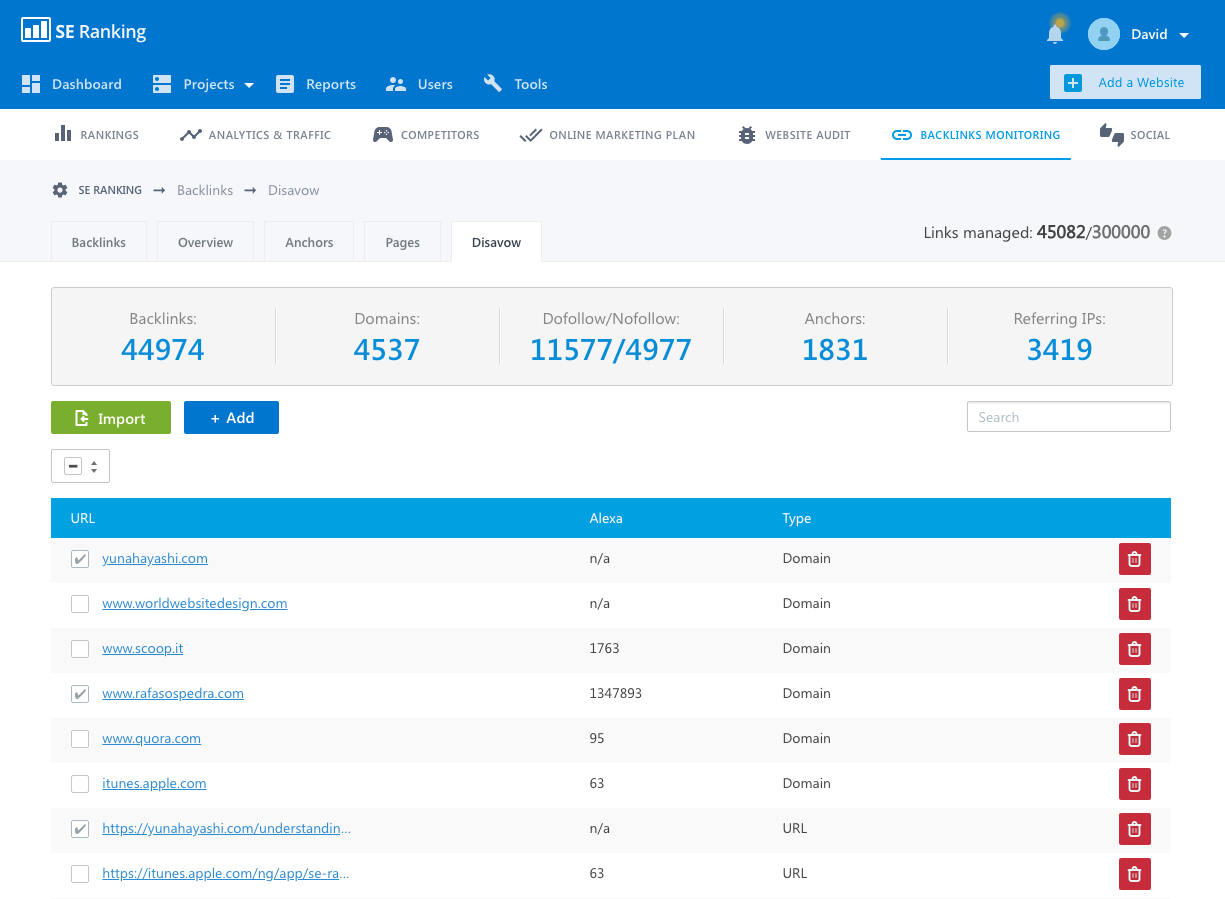Select the Disavow tab

coord(496,242)
